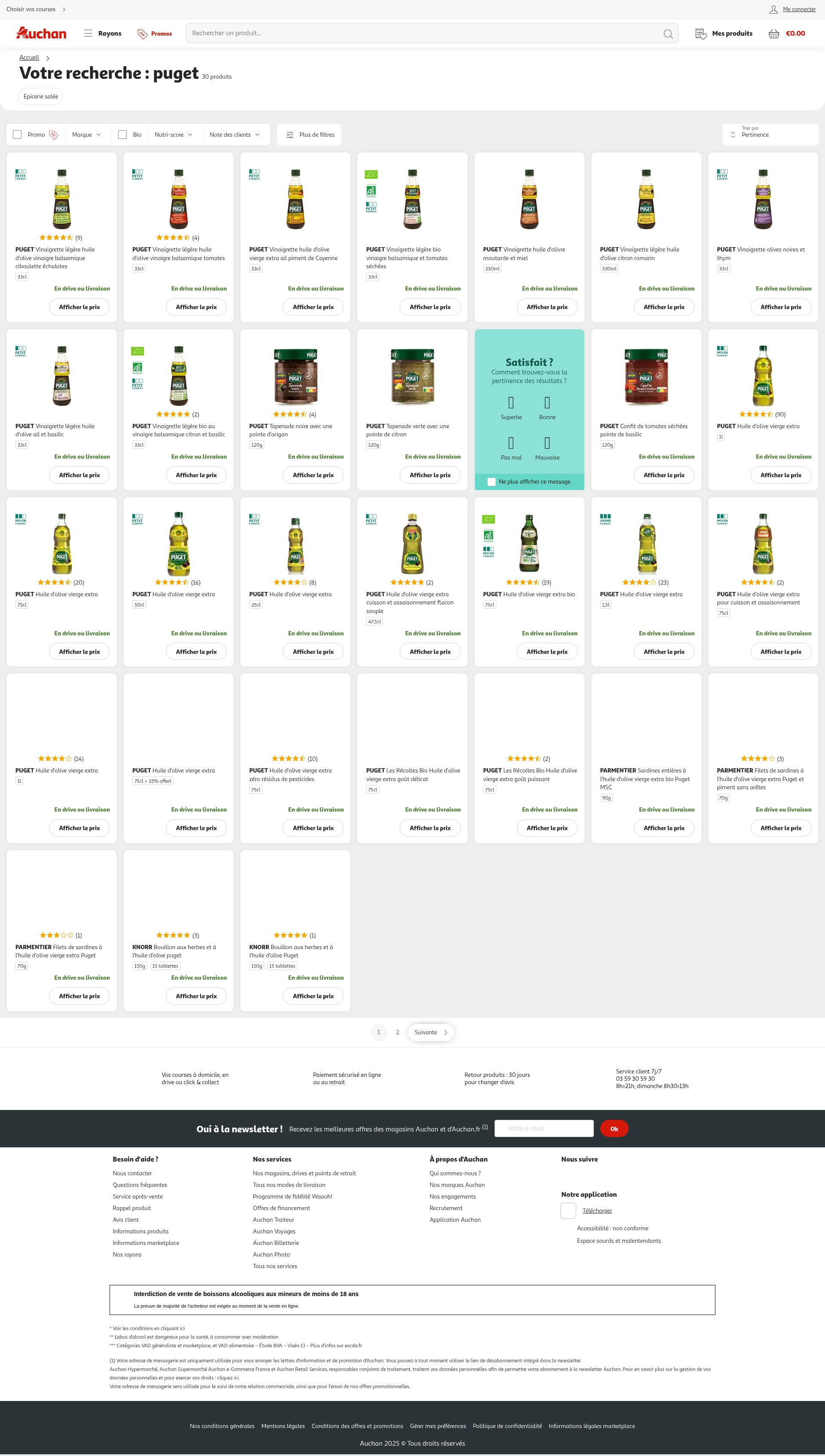Rate results as Superbe
825x1456 pixels.
coord(511,408)
